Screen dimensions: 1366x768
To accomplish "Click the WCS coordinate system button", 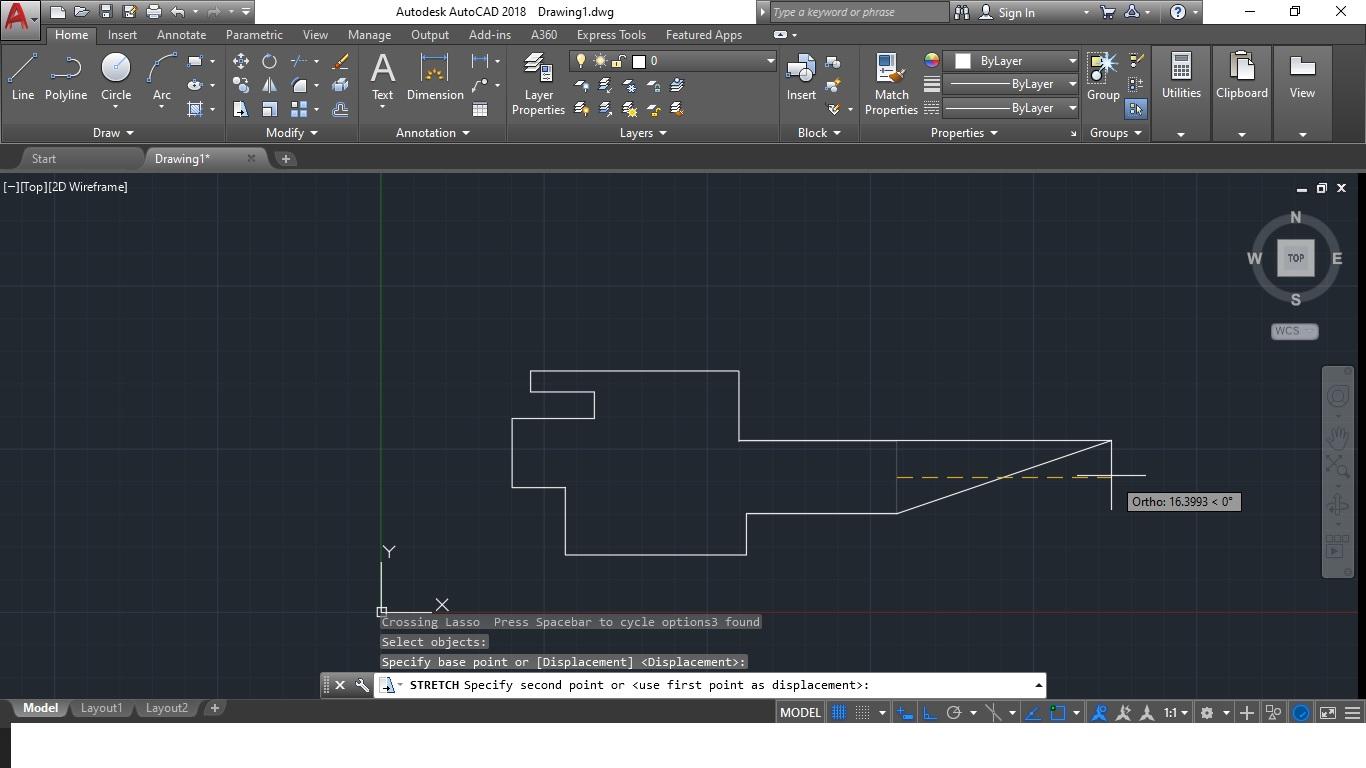I will tap(1294, 331).
